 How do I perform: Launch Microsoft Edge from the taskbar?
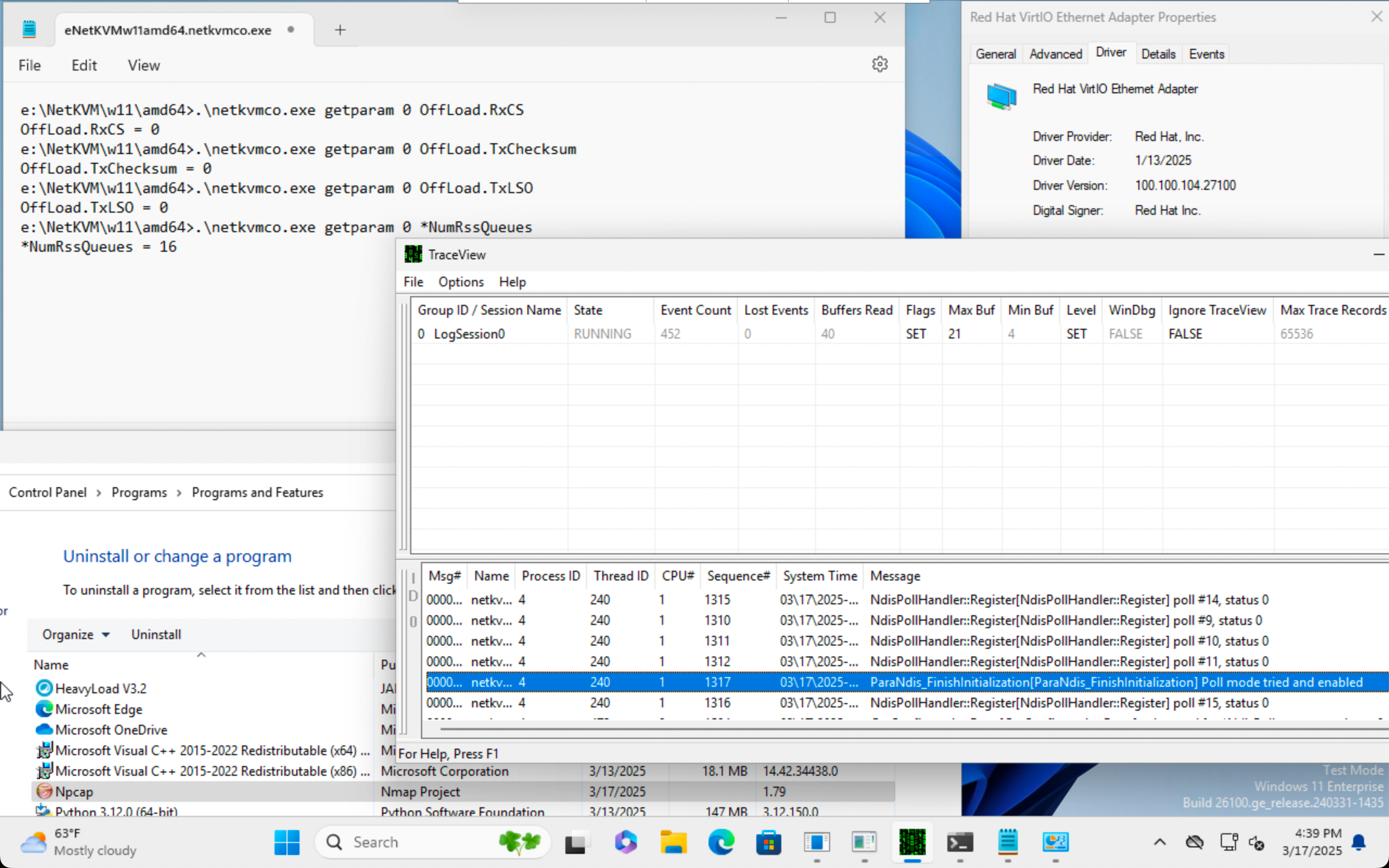721,842
